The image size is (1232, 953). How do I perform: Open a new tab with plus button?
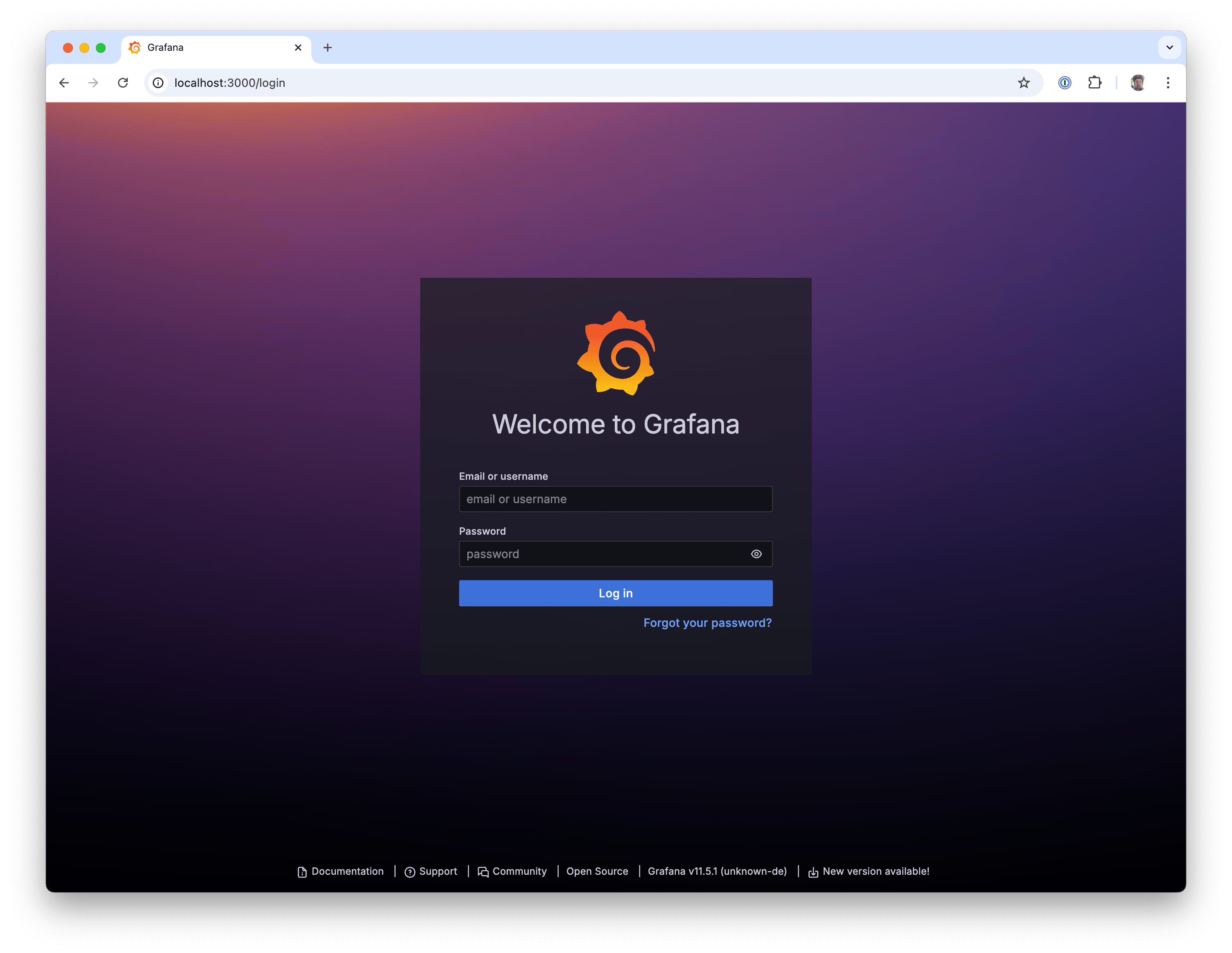(x=327, y=48)
